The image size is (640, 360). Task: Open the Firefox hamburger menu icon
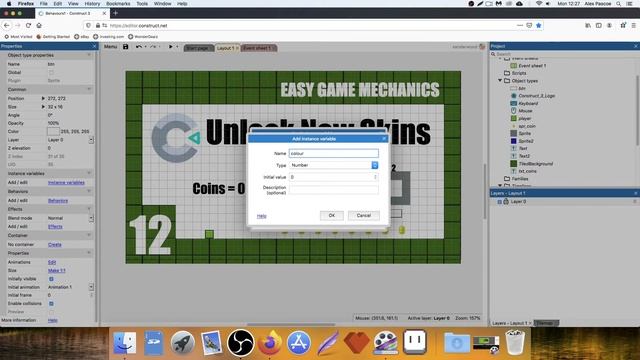[633, 25]
